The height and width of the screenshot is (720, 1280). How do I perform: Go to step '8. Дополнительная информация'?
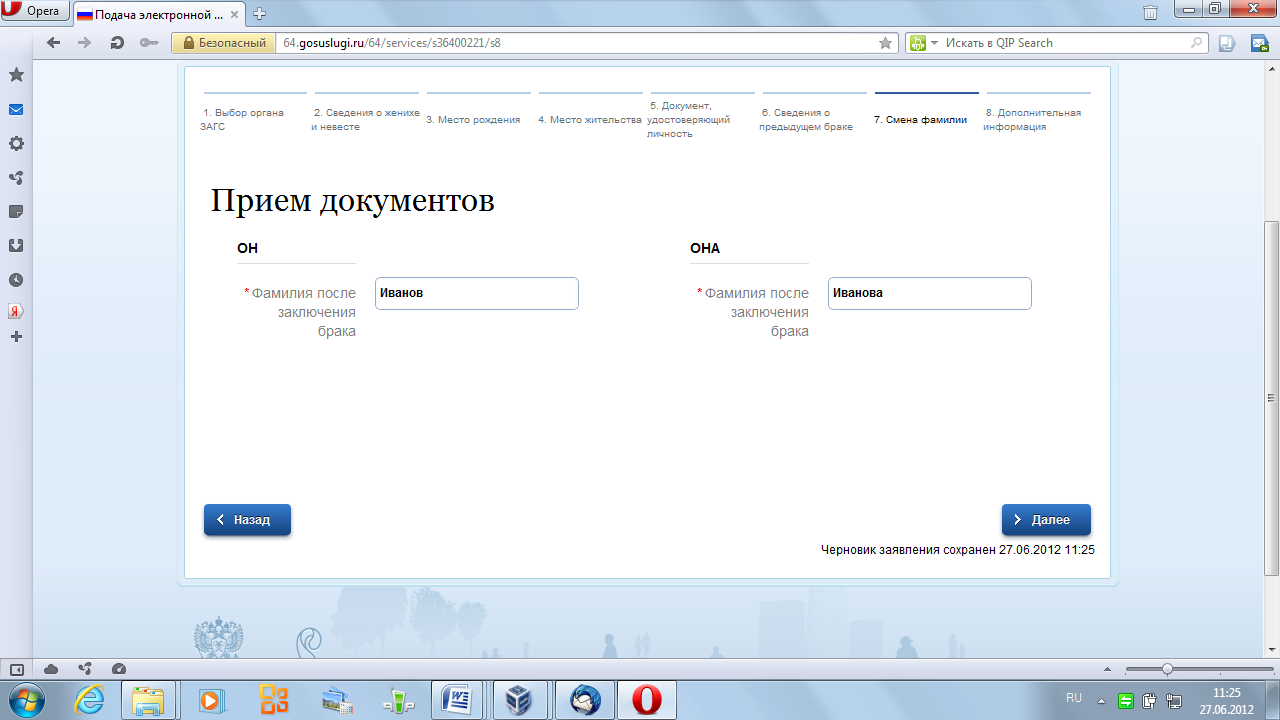coord(1032,119)
